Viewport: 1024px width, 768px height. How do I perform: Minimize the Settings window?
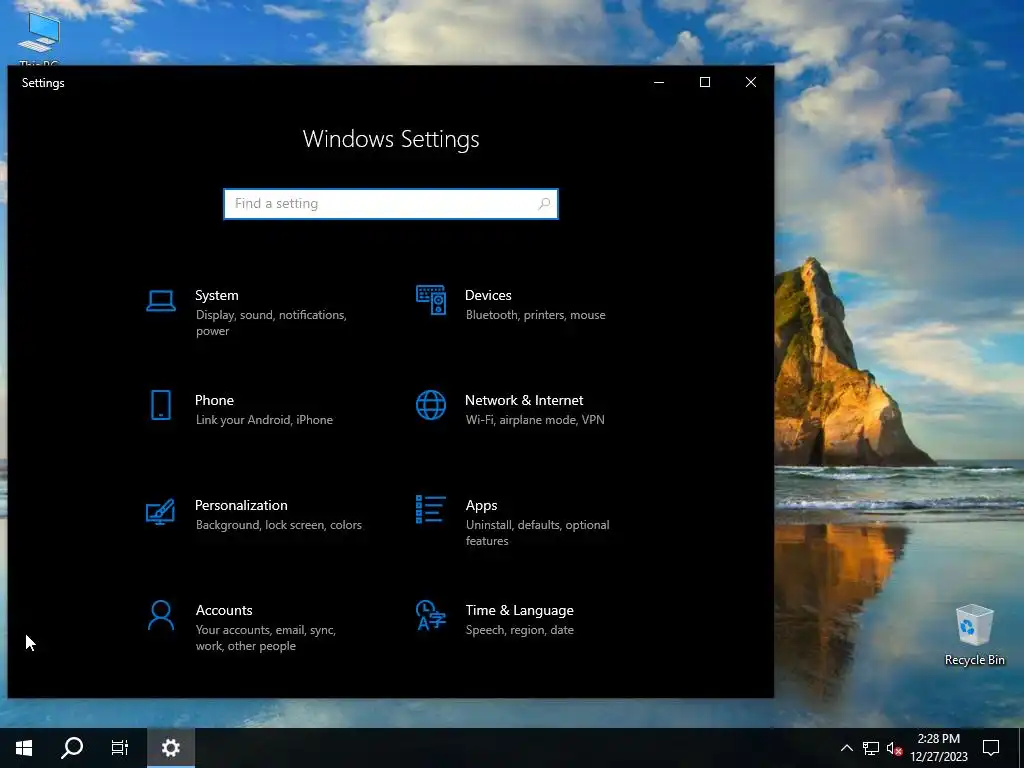[x=659, y=82]
